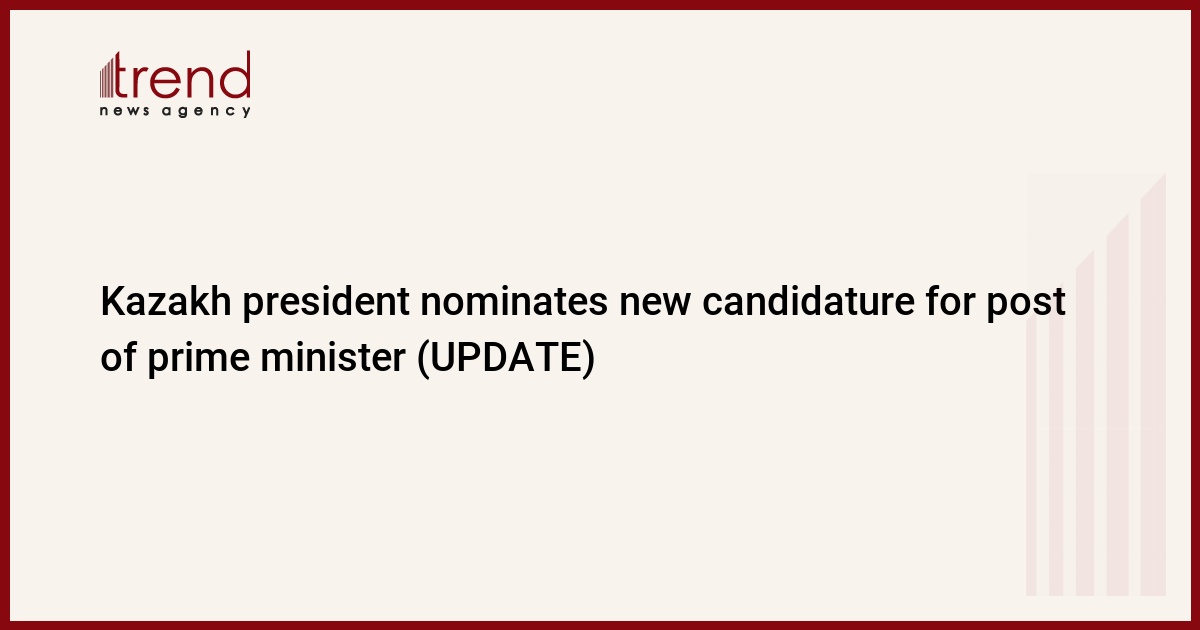Click the "trend" wordmark in logo
1200x630 pixels.
[185, 77]
